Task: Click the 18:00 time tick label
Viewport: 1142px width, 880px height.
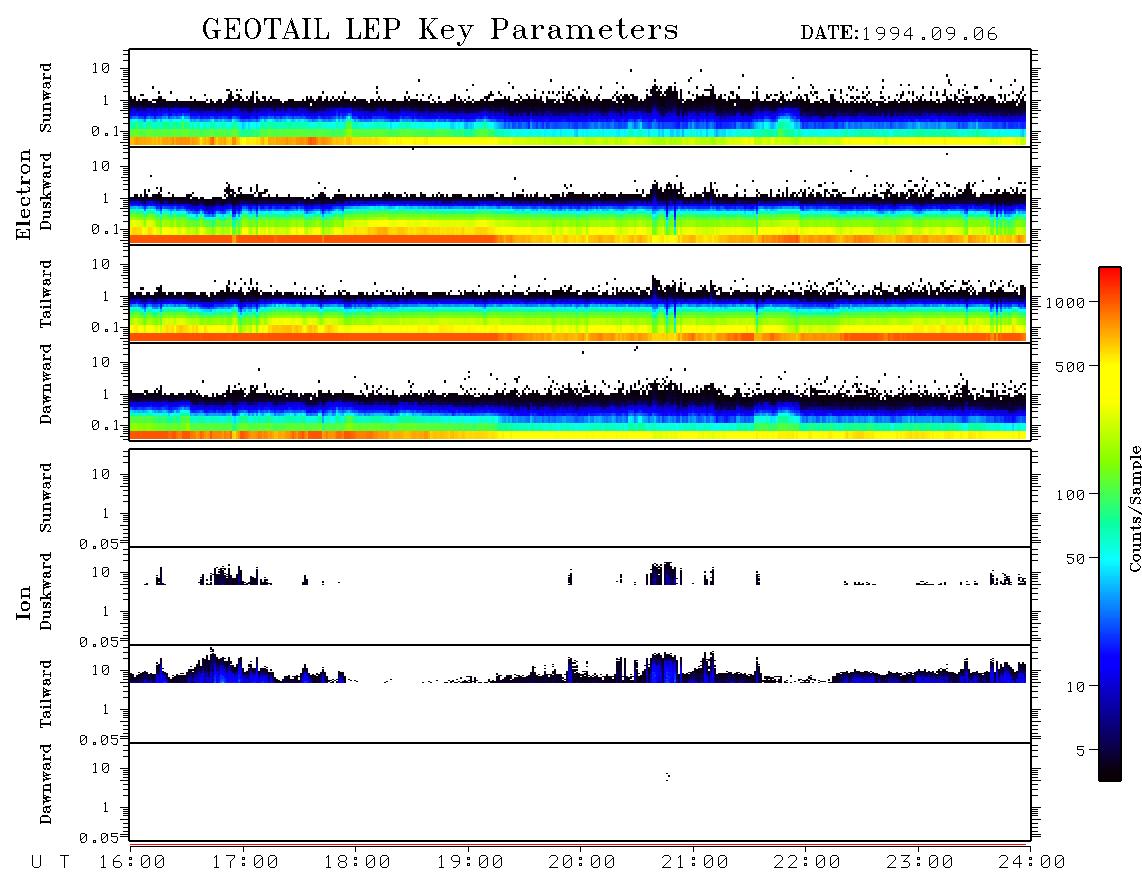Action: click(357, 863)
